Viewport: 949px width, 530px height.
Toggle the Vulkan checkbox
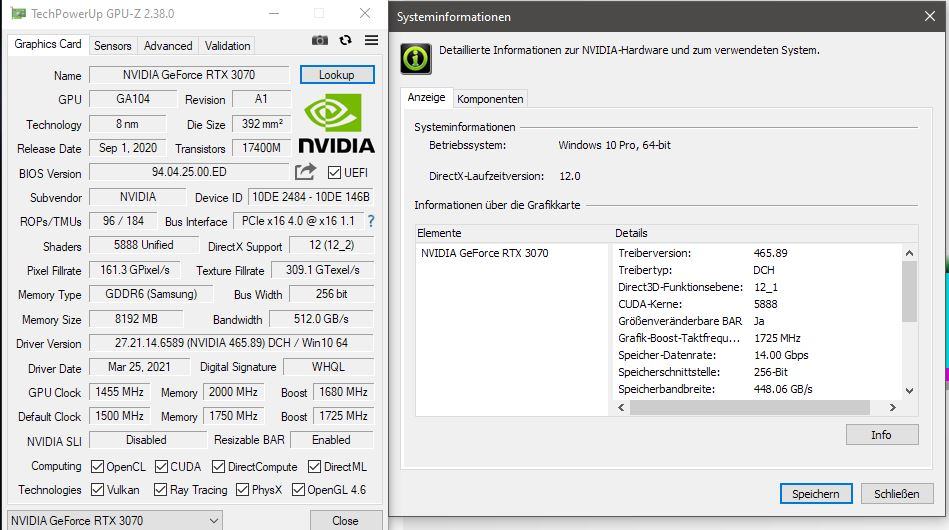pos(97,489)
